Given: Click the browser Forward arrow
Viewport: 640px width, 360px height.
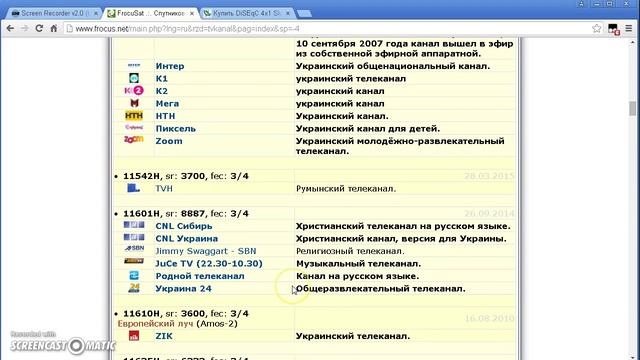Looking at the screenshot, I should [x=25, y=28].
